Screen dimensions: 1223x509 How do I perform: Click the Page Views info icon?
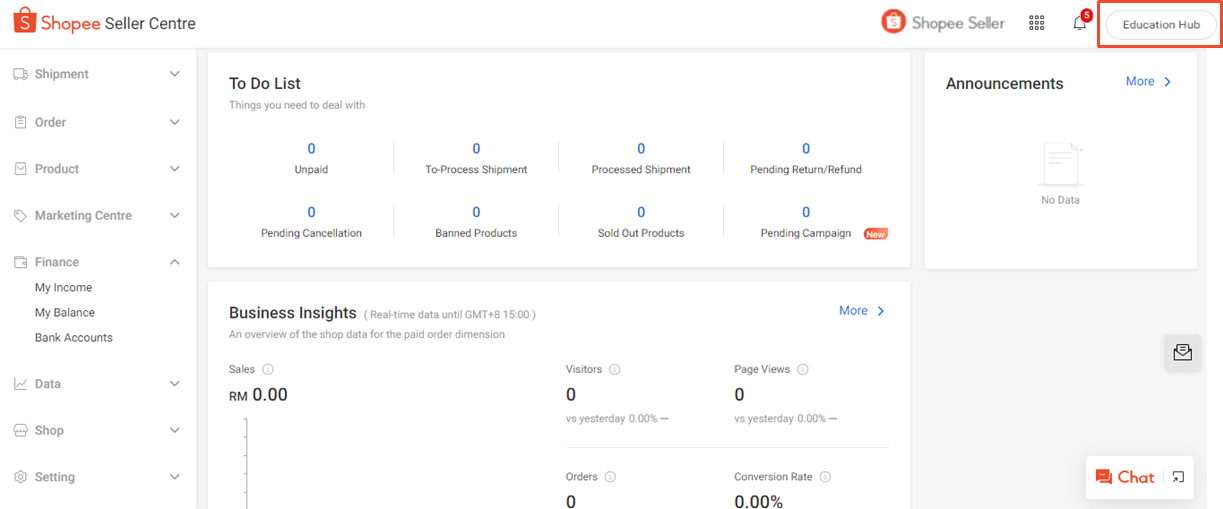[802, 369]
